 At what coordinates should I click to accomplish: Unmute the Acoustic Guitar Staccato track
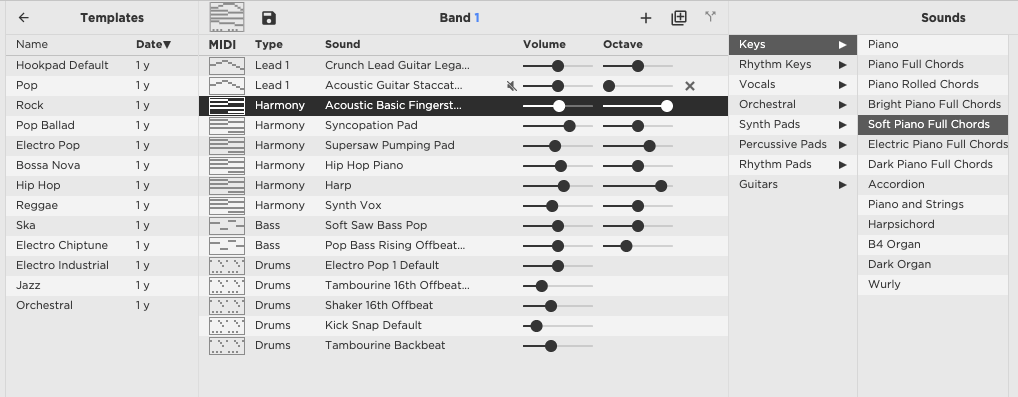point(512,86)
